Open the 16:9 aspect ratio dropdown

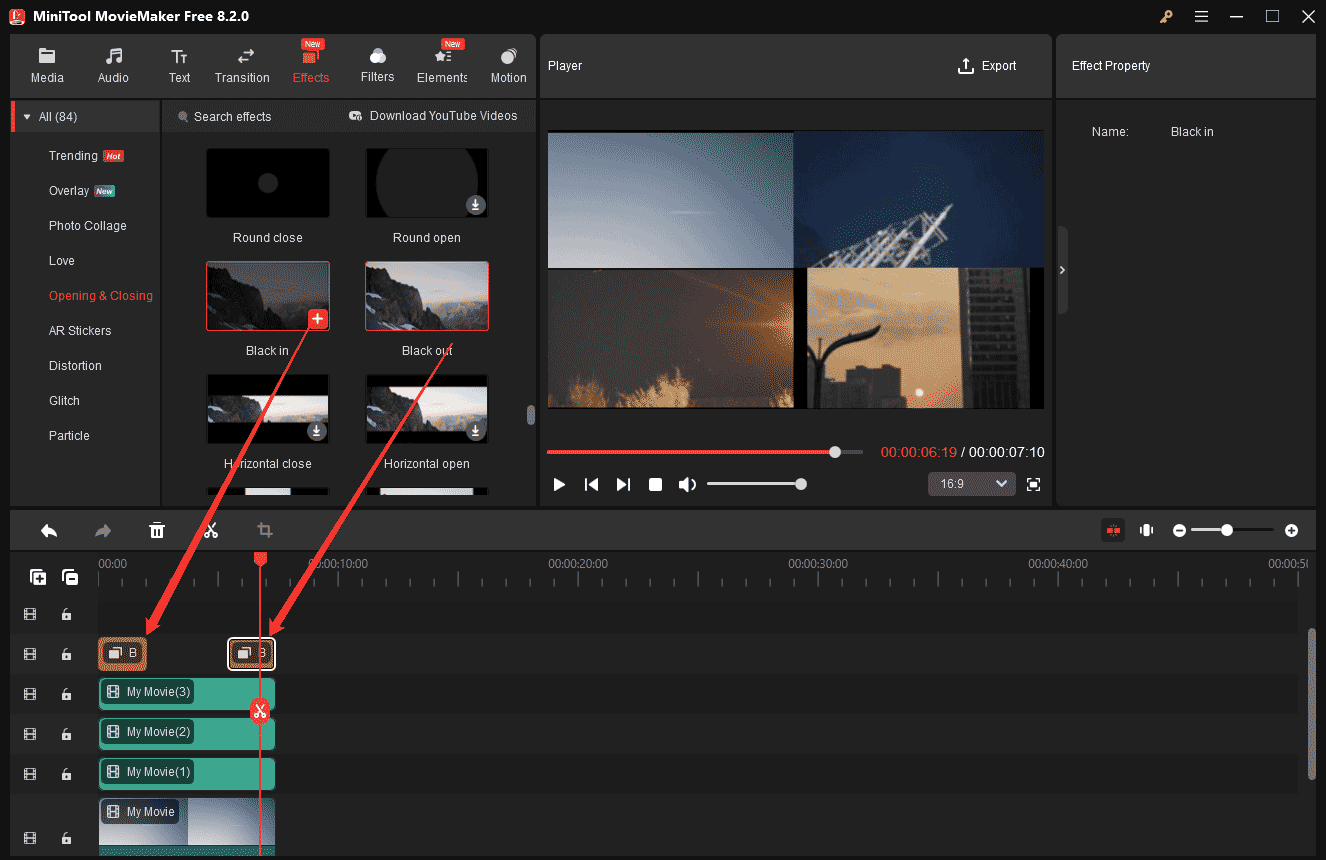[x=972, y=484]
